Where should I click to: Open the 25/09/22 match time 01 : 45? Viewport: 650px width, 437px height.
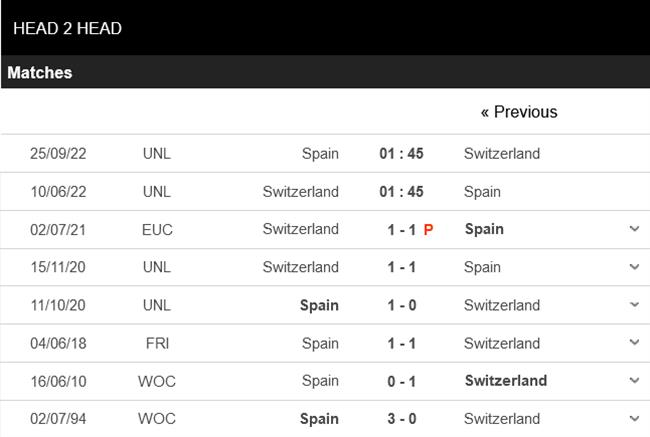click(401, 154)
